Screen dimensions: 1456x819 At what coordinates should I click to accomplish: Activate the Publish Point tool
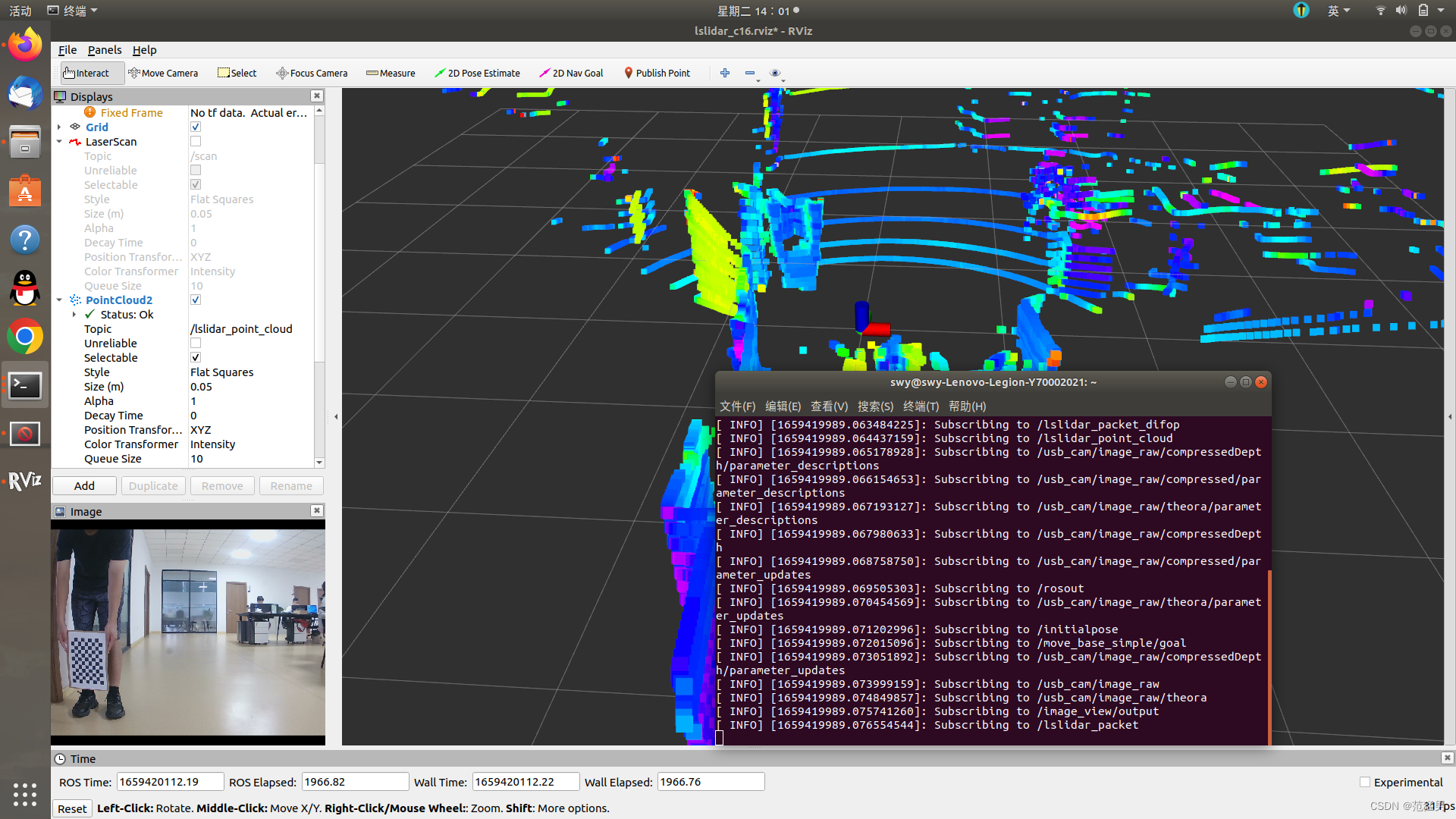[657, 73]
